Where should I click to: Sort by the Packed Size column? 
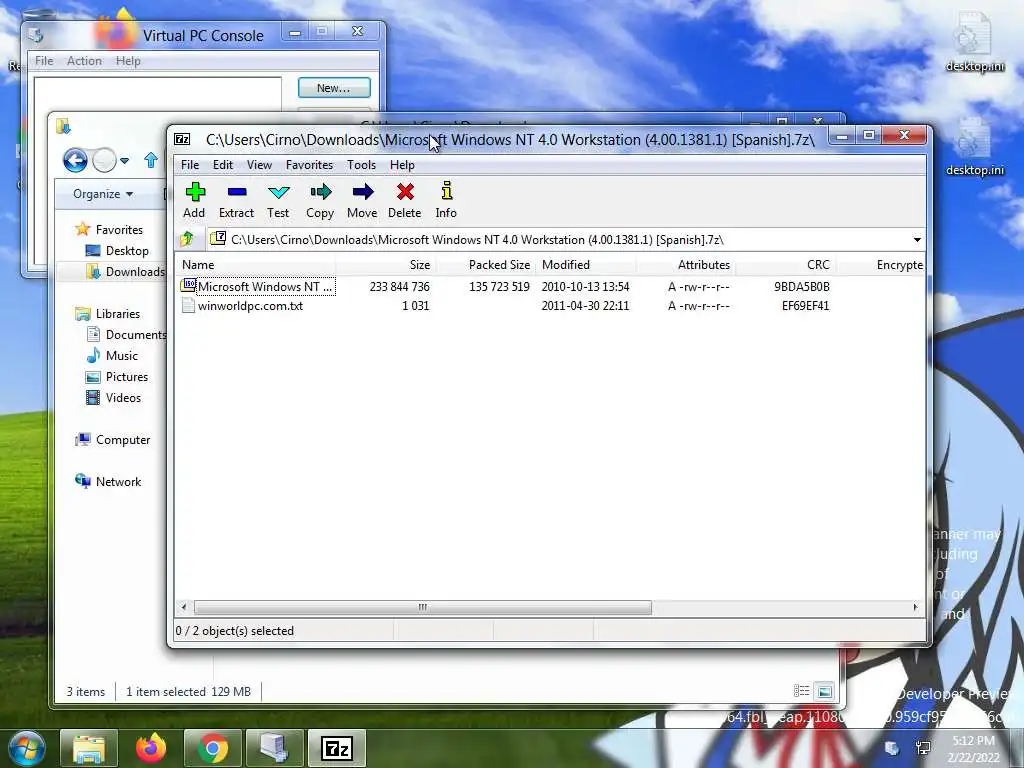[486, 264]
